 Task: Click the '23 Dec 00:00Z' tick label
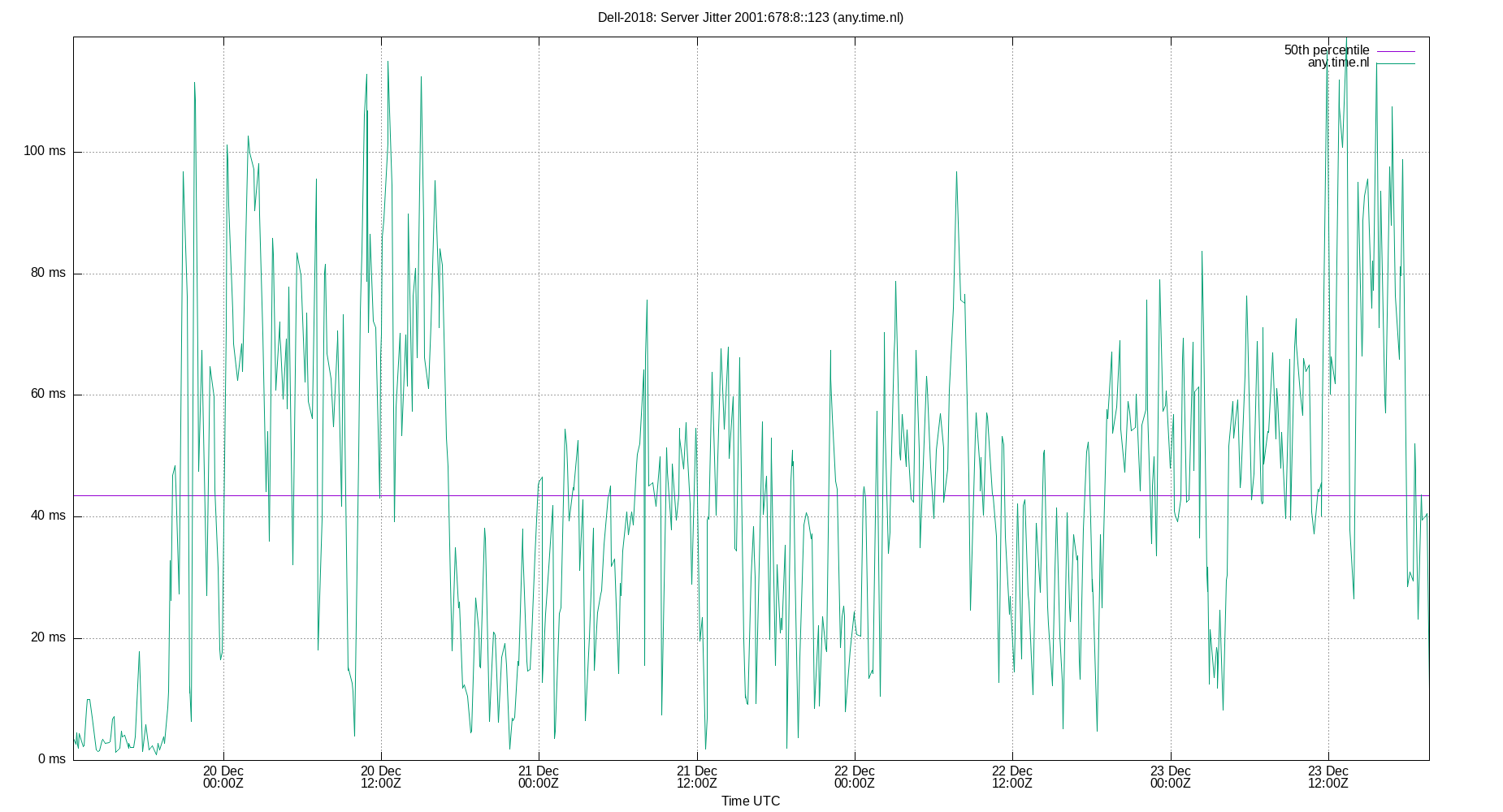pyautogui.click(x=1170, y=777)
